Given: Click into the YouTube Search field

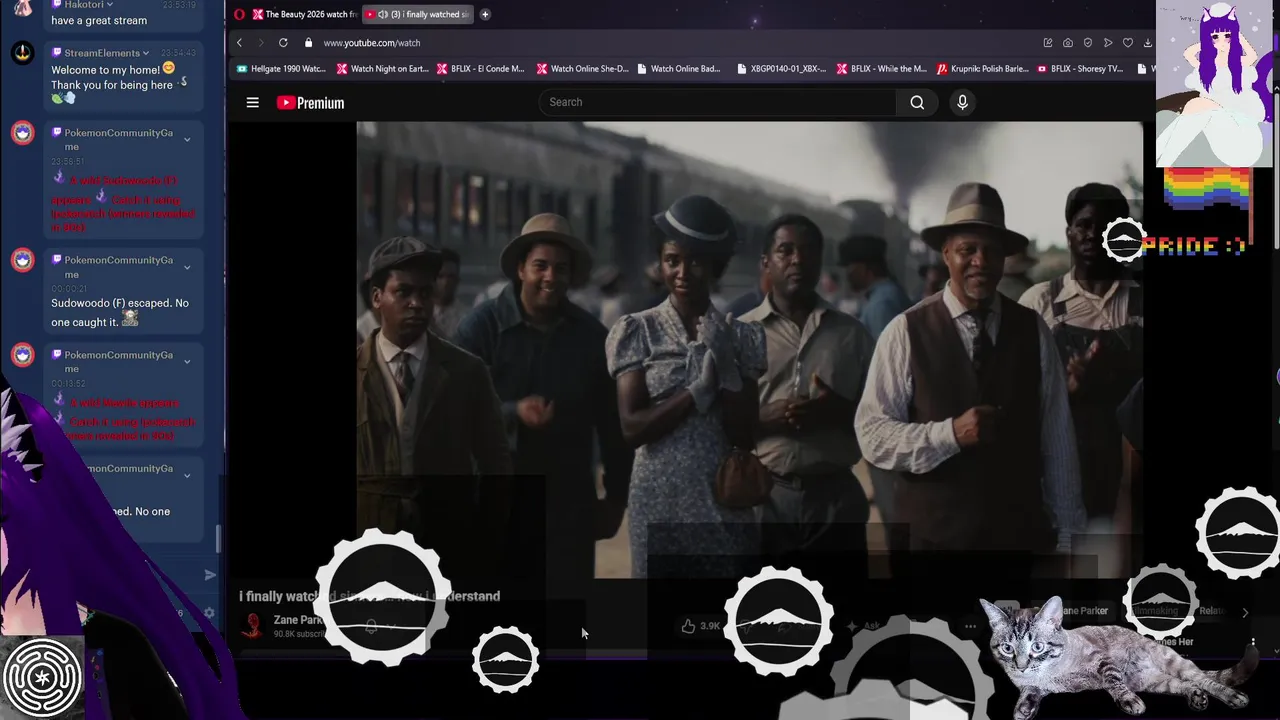Looking at the screenshot, I should (x=718, y=102).
